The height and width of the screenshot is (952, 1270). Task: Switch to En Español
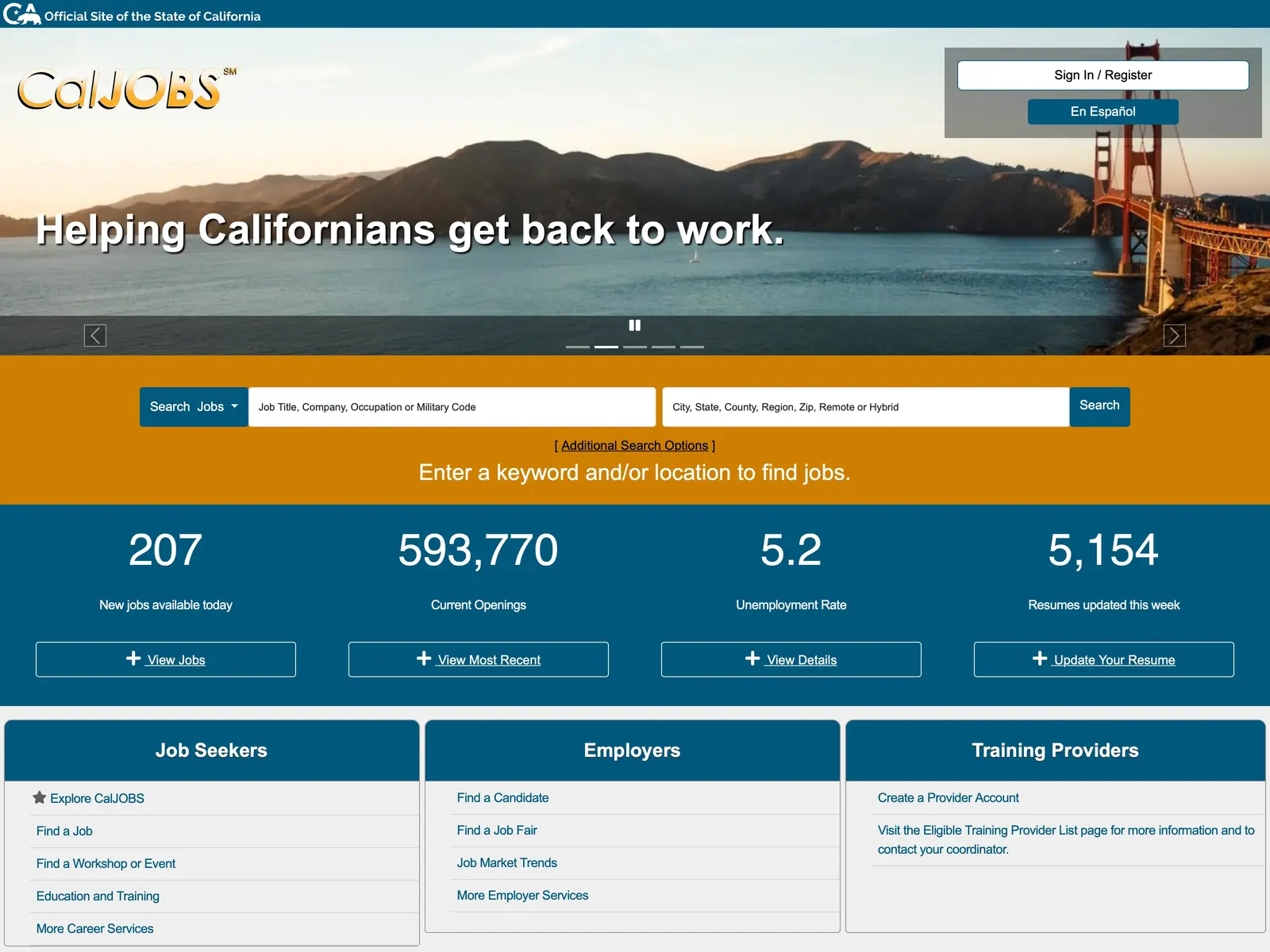tap(1103, 112)
